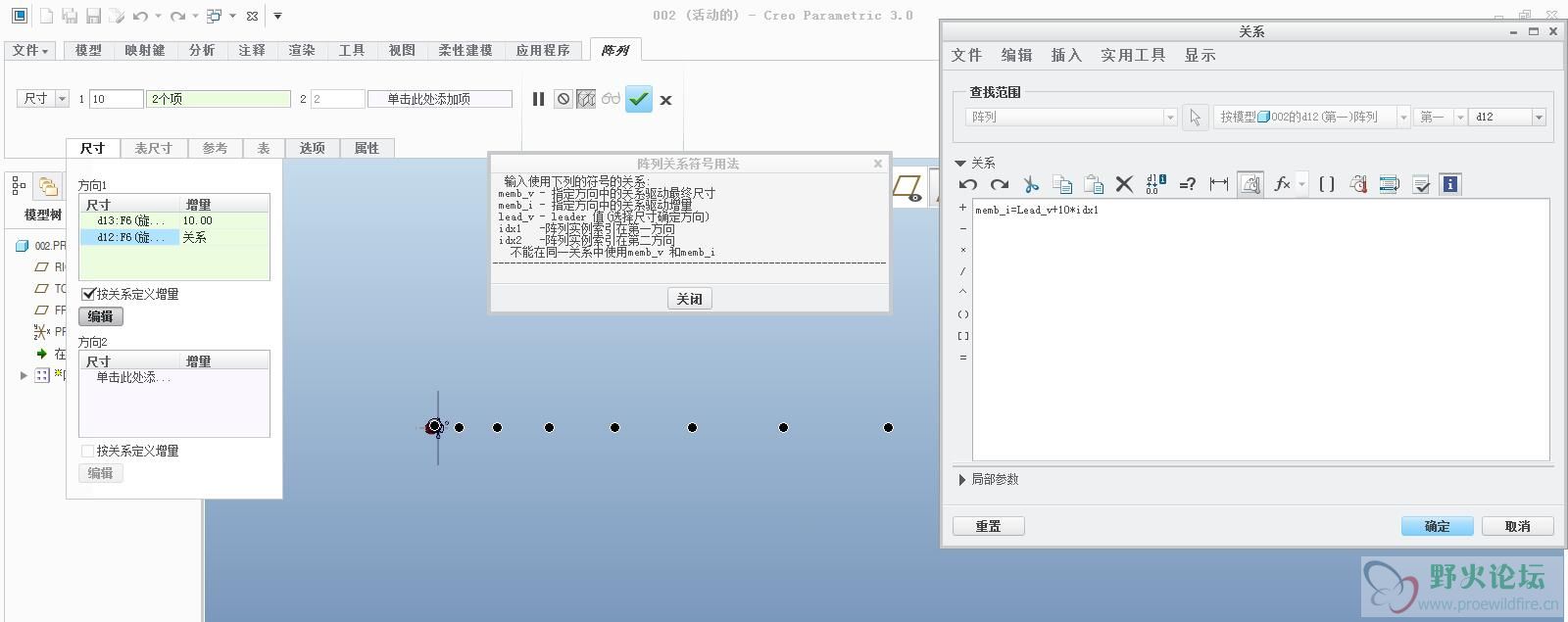Insert a division slash operator
Screen dimensions: 1568x622
963,272
